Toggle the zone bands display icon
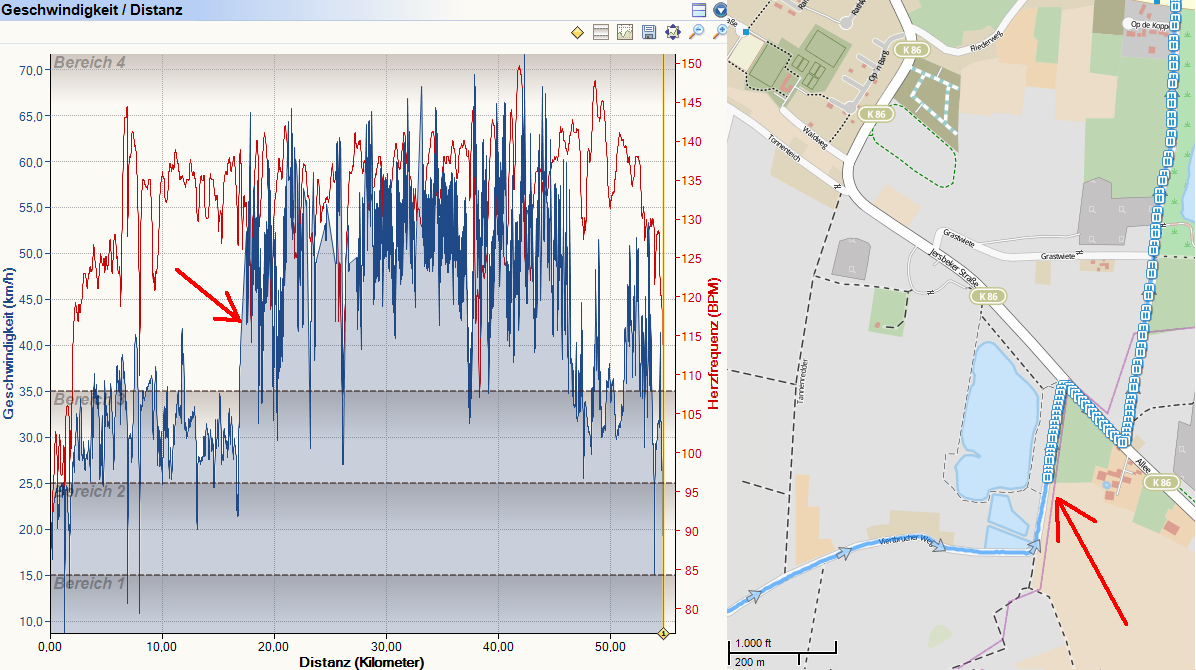Screen dimensions: 1196x670 click(601, 33)
